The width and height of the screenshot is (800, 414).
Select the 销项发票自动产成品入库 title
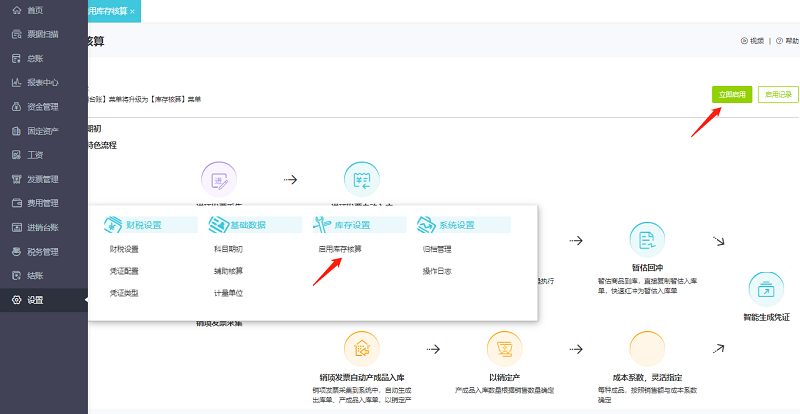tap(362, 378)
